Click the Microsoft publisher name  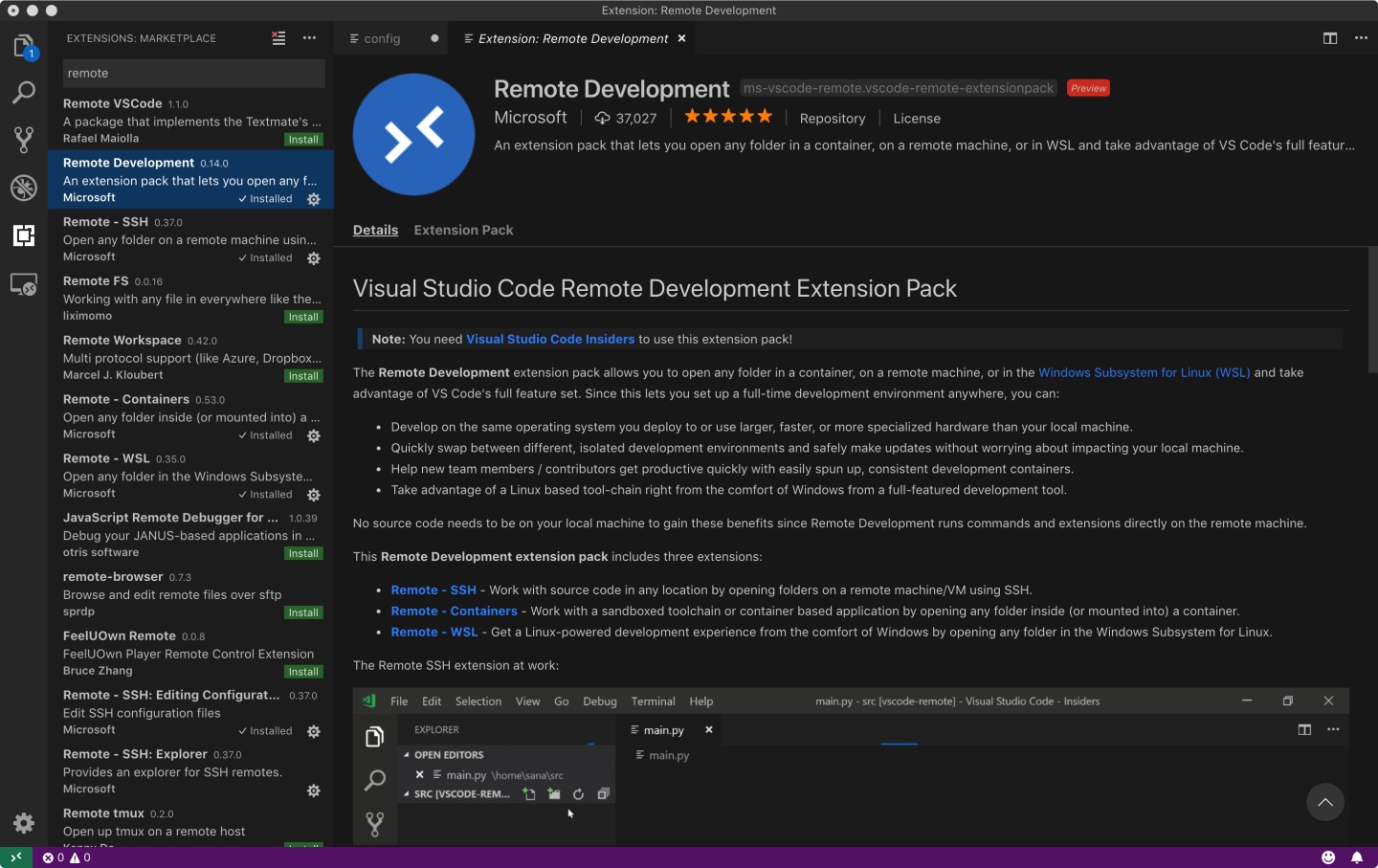pyautogui.click(x=530, y=117)
